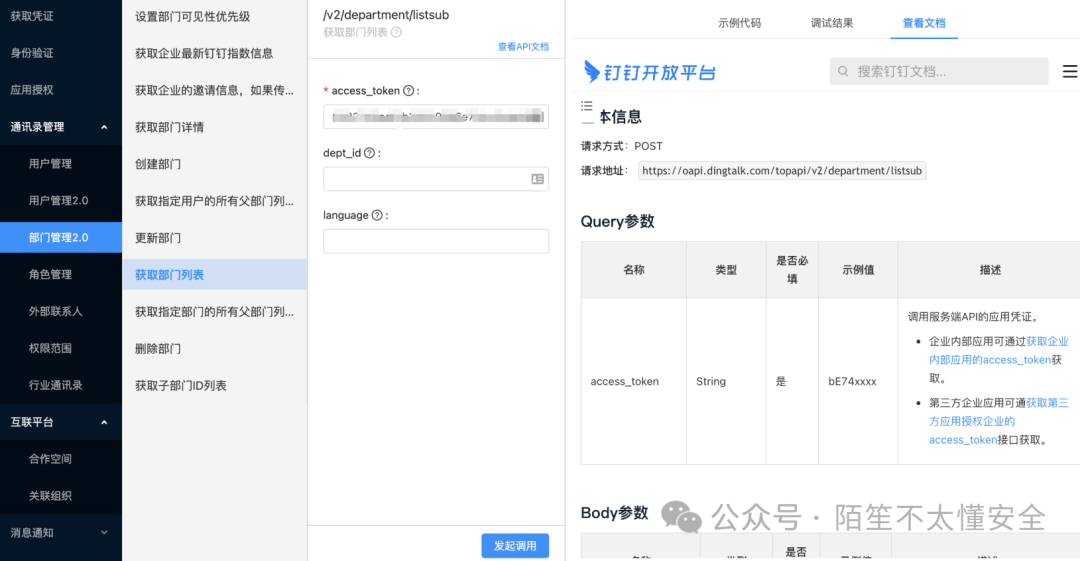Choose API 获取企业最新钉钉指数信息
This screenshot has width=1080, height=561.
[x=214, y=53]
